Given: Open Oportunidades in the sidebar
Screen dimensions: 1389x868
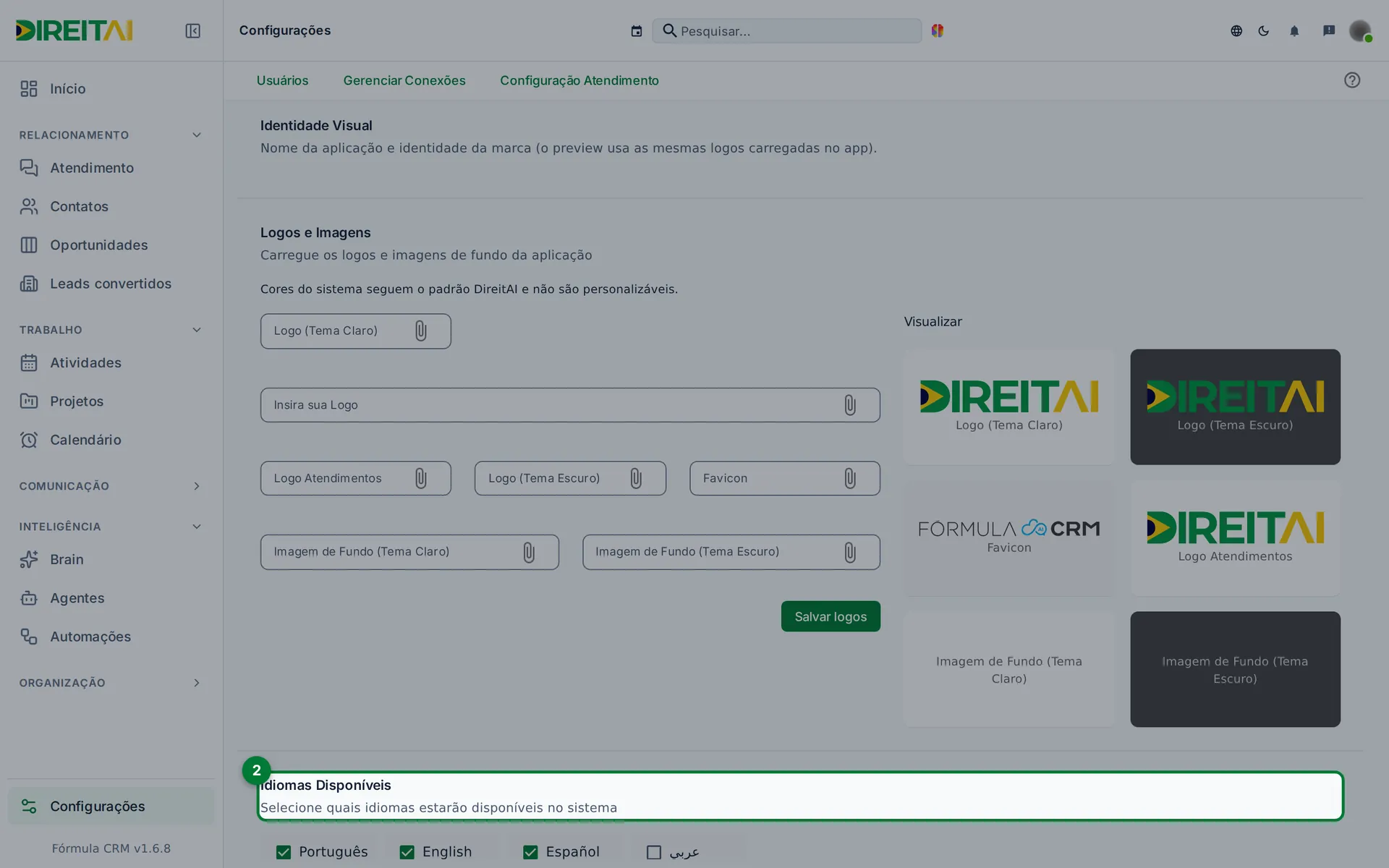Looking at the screenshot, I should point(111,245).
